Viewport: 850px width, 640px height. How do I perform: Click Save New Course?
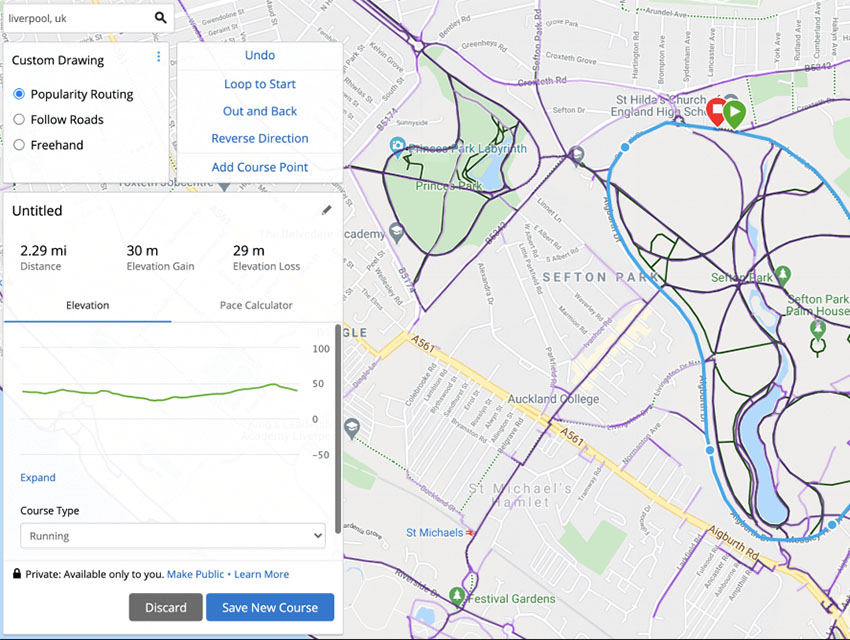coord(270,607)
